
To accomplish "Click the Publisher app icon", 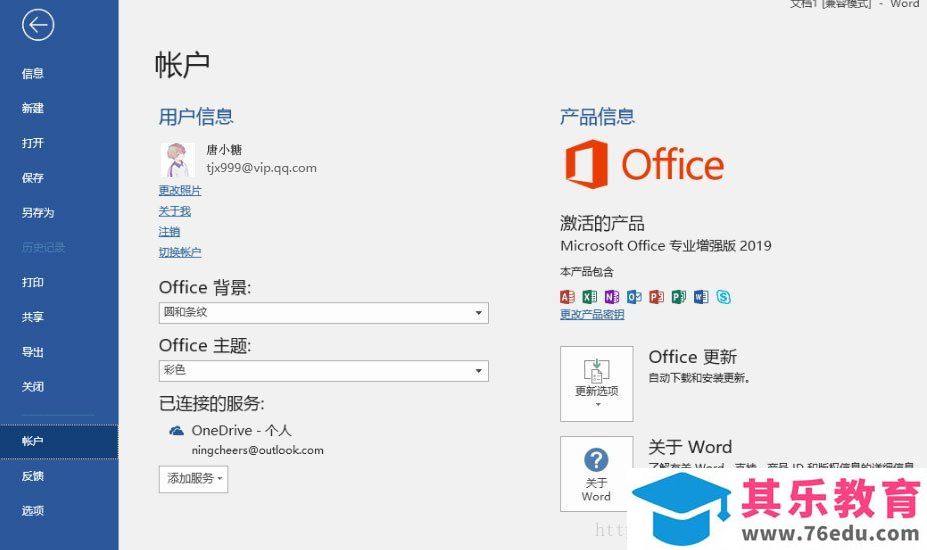I will (679, 296).
